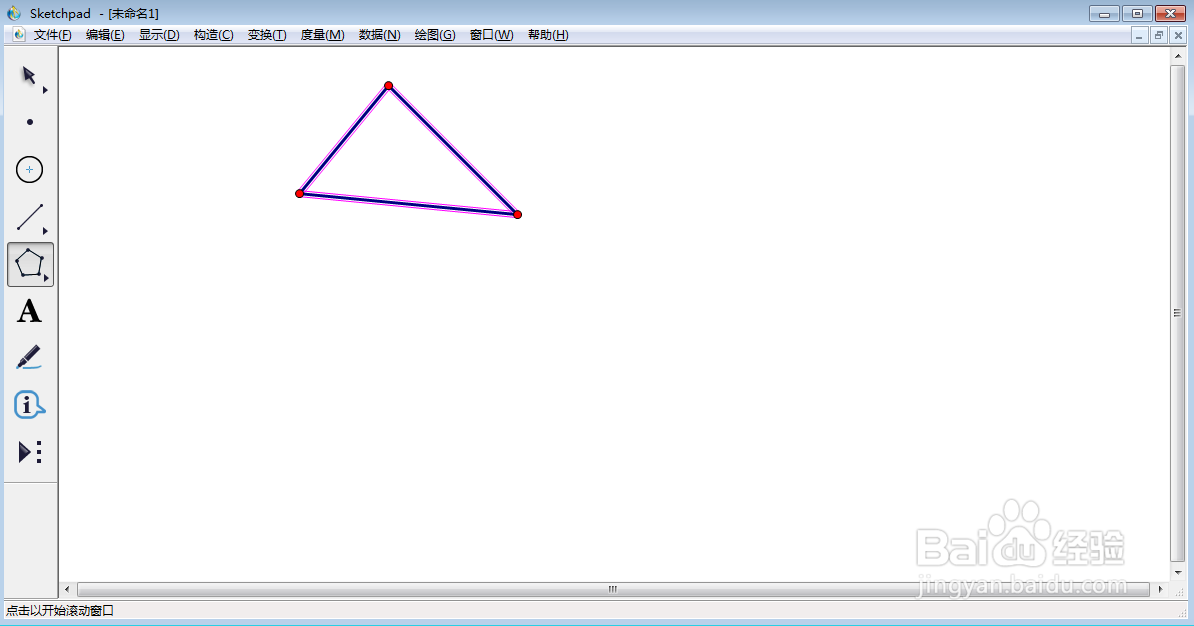Open the Custom tools button
The image size is (1194, 626).
pos(30,452)
